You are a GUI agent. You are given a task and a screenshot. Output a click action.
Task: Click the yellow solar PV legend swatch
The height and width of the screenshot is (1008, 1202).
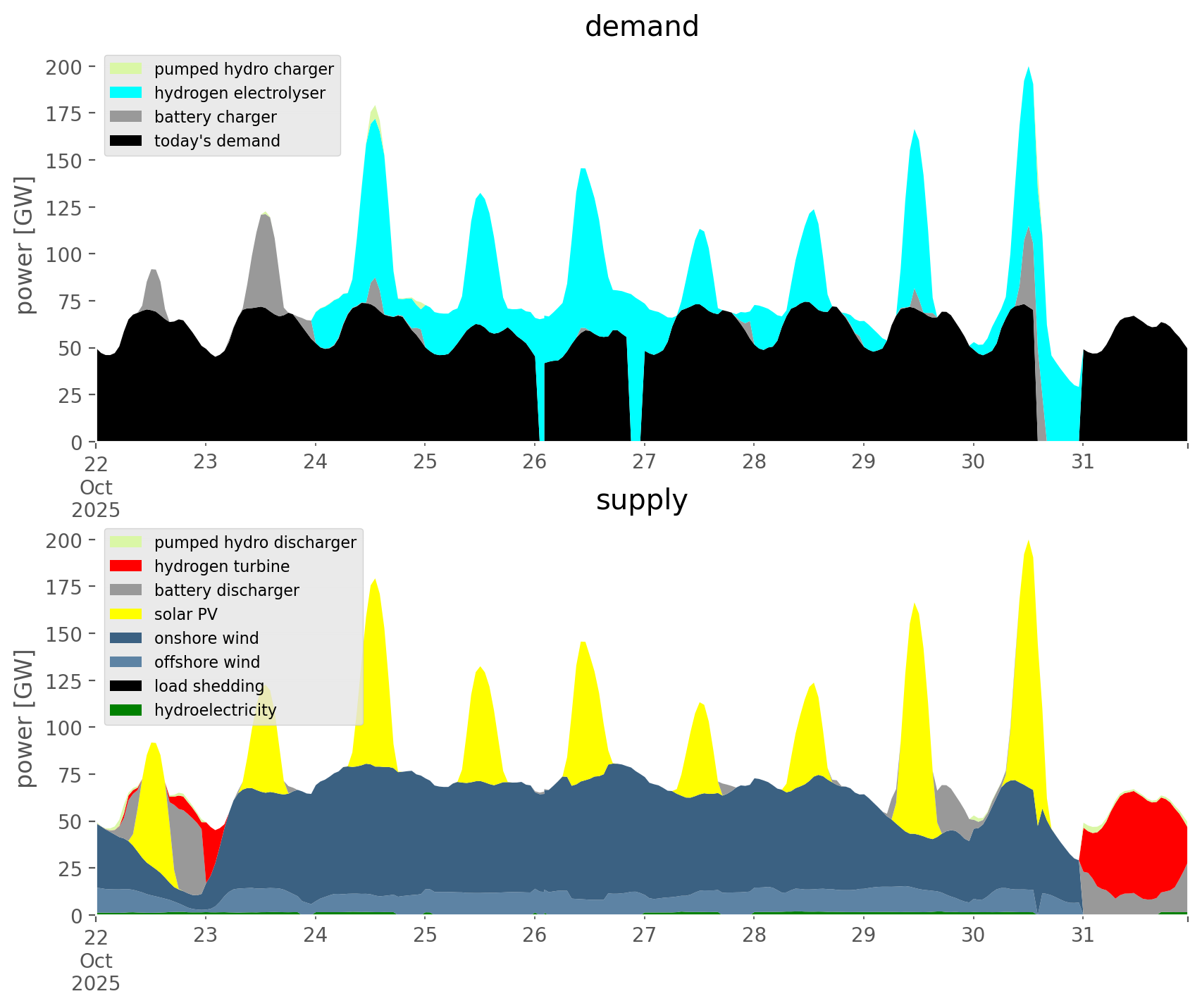pos(125,614)
